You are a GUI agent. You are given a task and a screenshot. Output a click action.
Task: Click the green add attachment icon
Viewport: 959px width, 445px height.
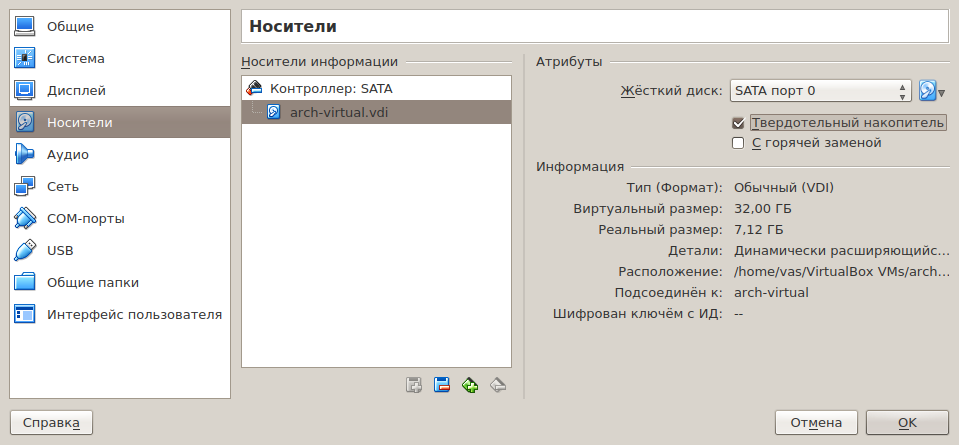(470, 385)
